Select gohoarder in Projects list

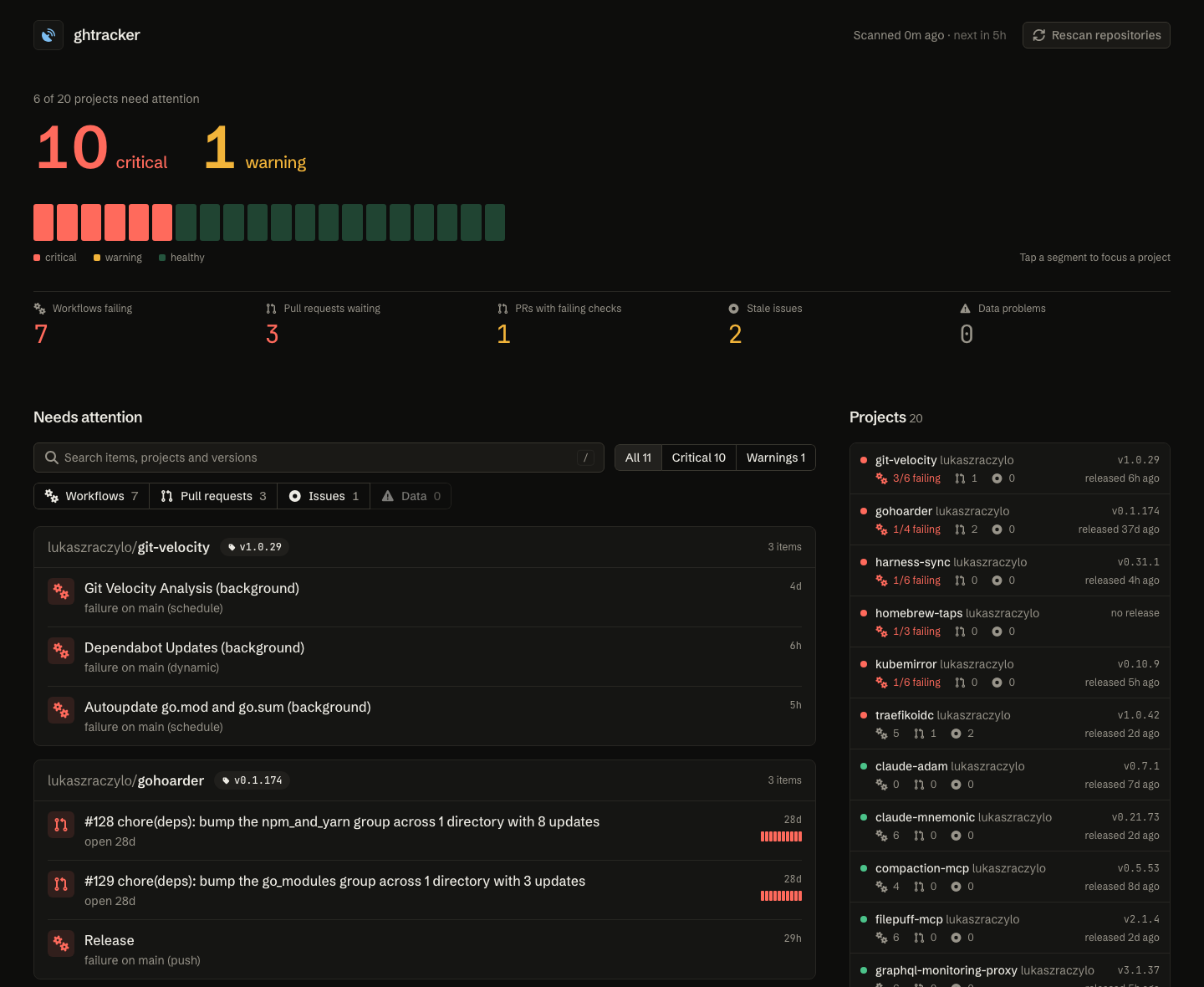(1010, 519)
